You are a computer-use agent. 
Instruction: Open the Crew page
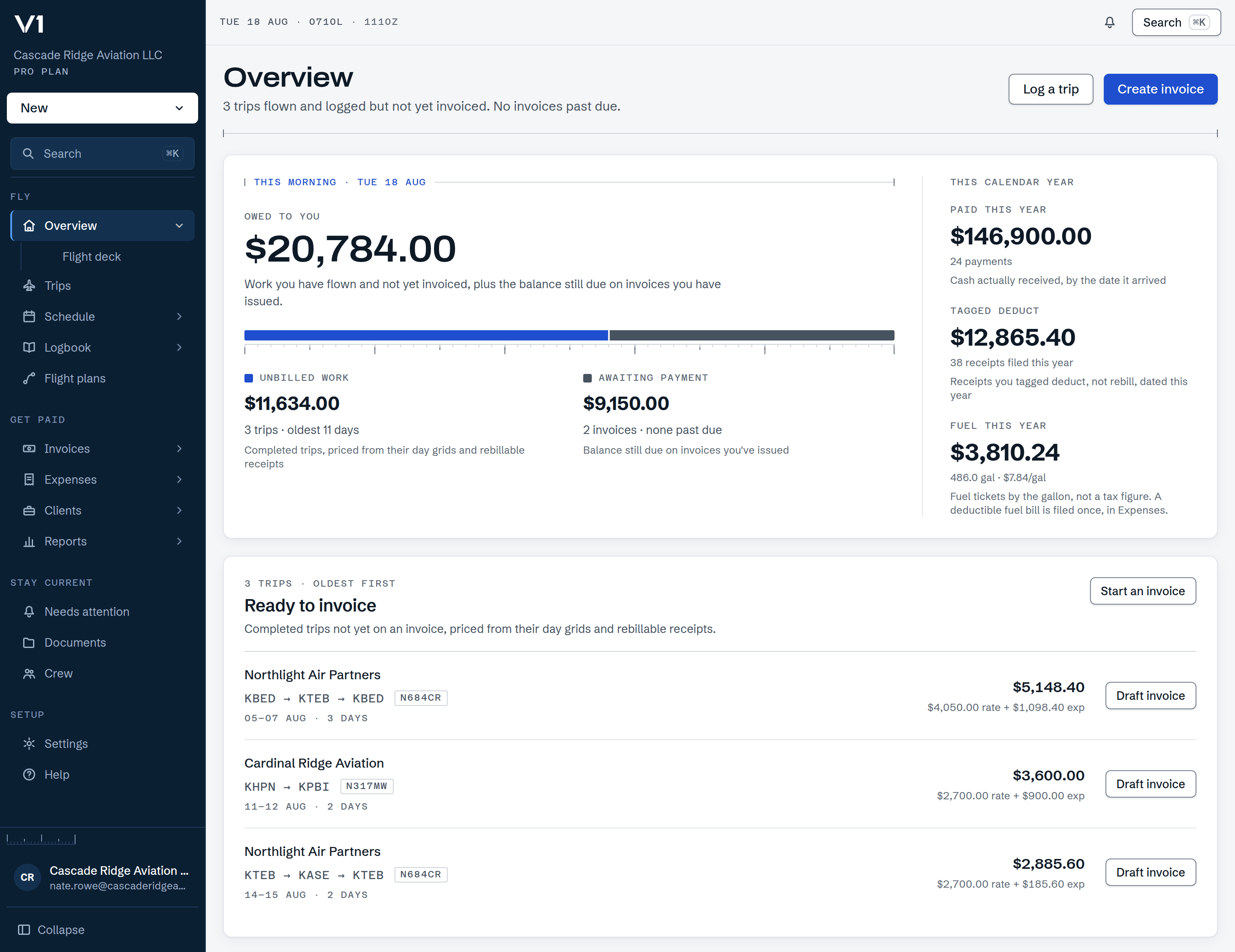pyautogui.click(x=102, y=673)
